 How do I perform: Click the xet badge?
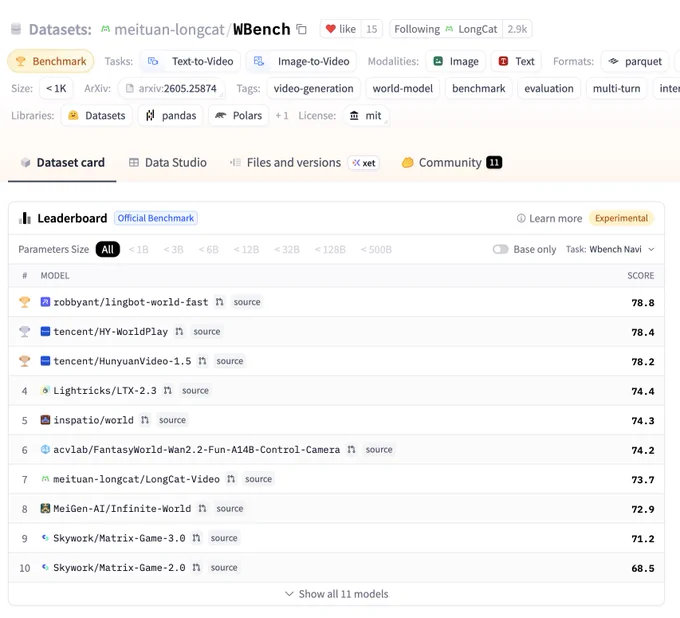[x=364, y=163]
